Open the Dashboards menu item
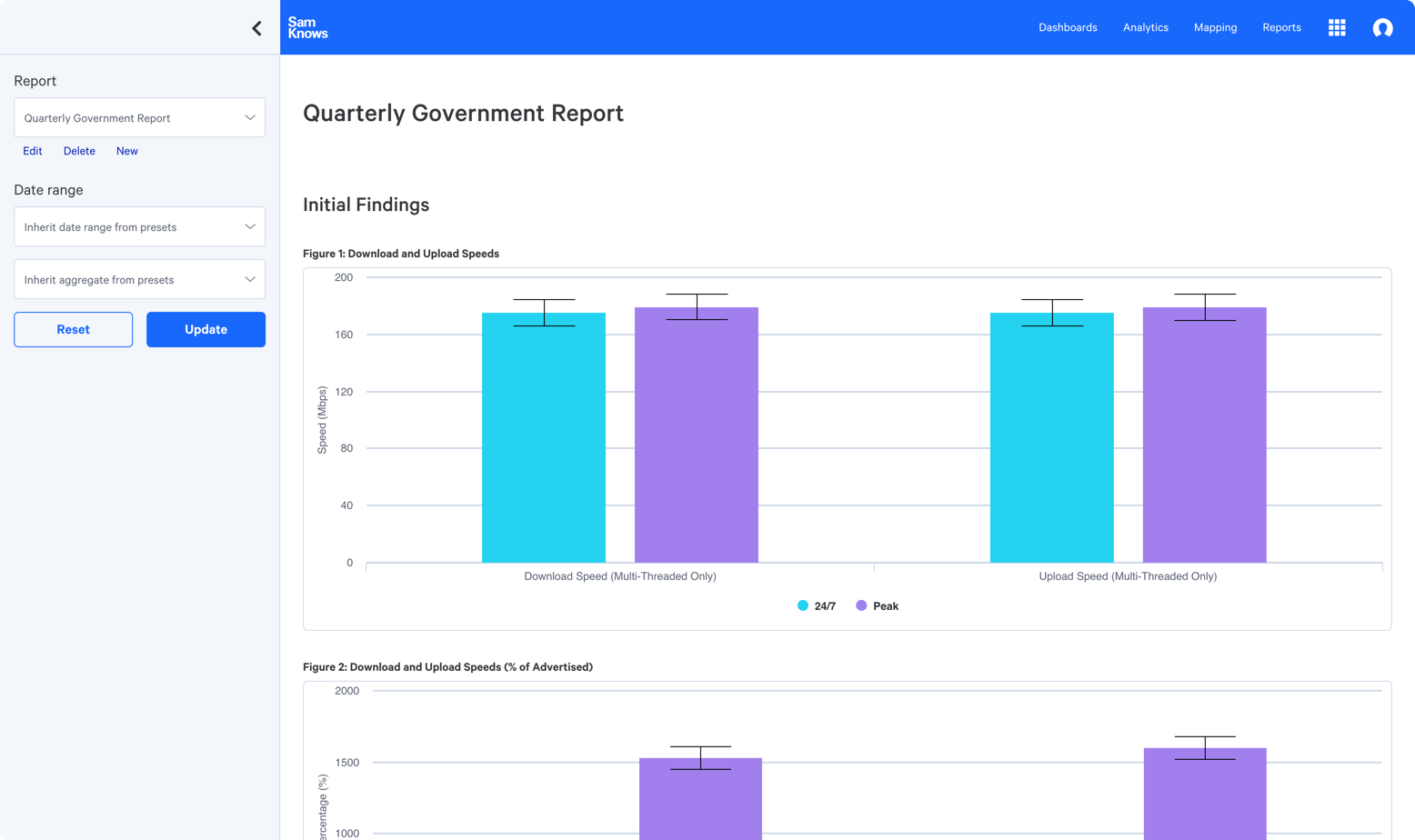 click(x=1068, y=27)
